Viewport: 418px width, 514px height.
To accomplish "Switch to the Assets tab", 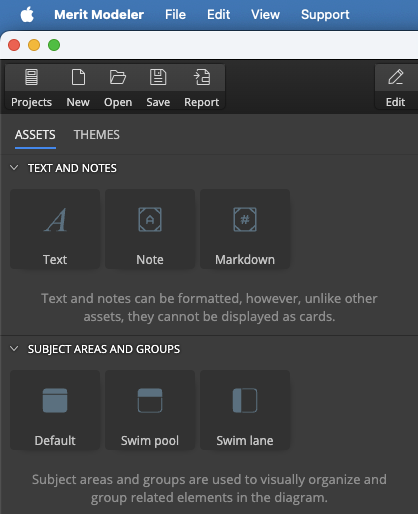I will coord(35,135).
